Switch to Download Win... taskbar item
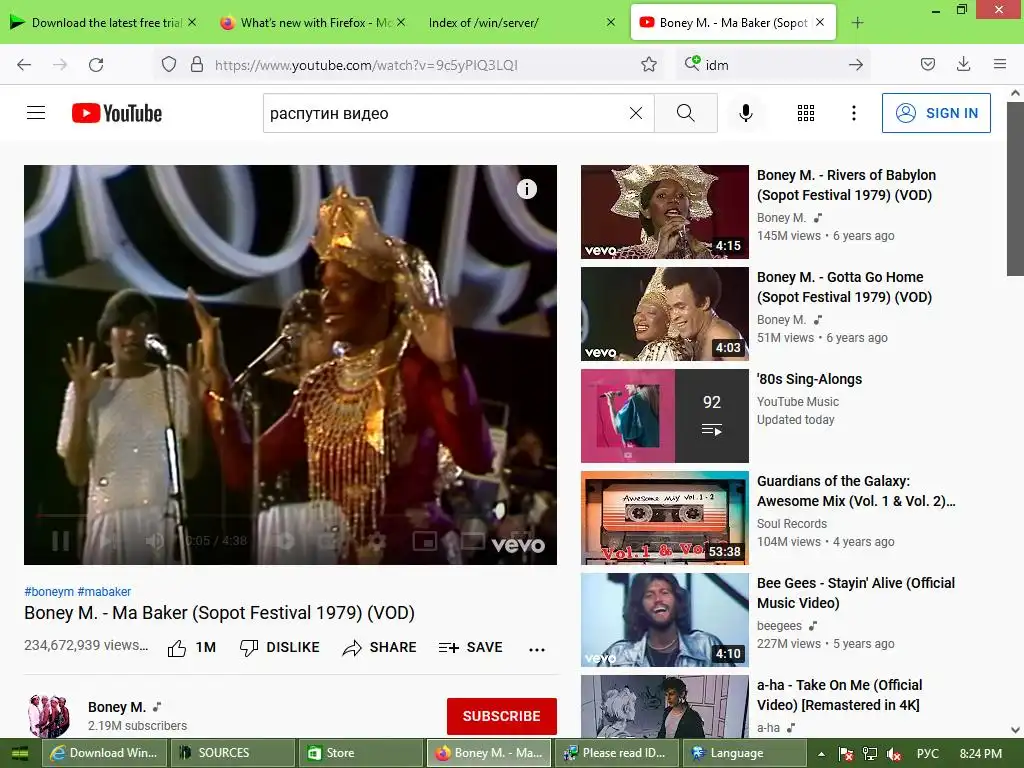This screenshot has width=1024, height=768. pyautogui.click(x=105, y=754)
